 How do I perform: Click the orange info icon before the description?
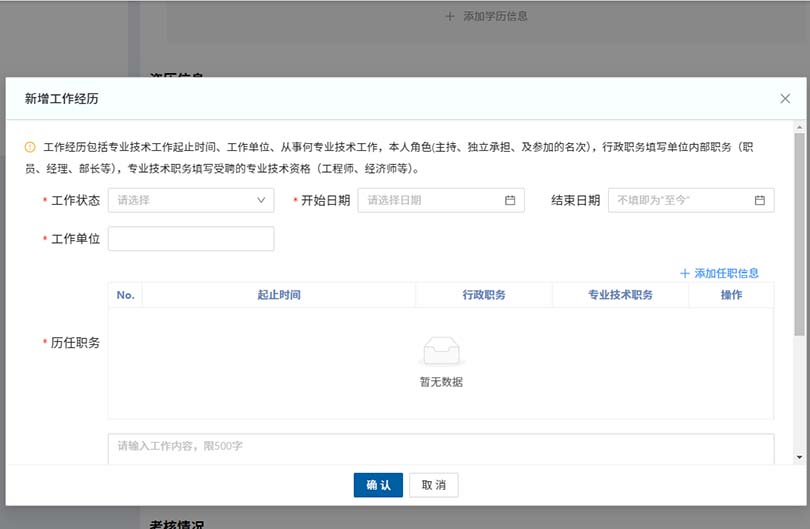[30, 147]
